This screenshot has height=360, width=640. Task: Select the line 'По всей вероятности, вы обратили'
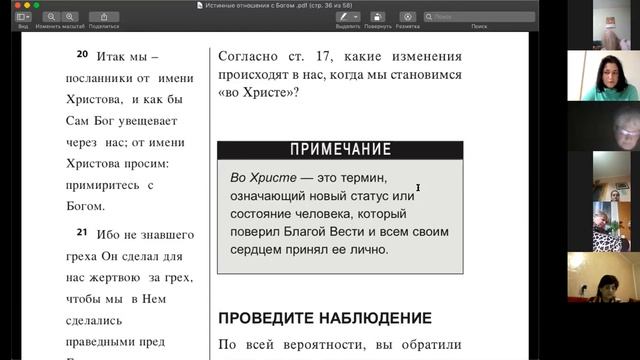click(340, 345)
